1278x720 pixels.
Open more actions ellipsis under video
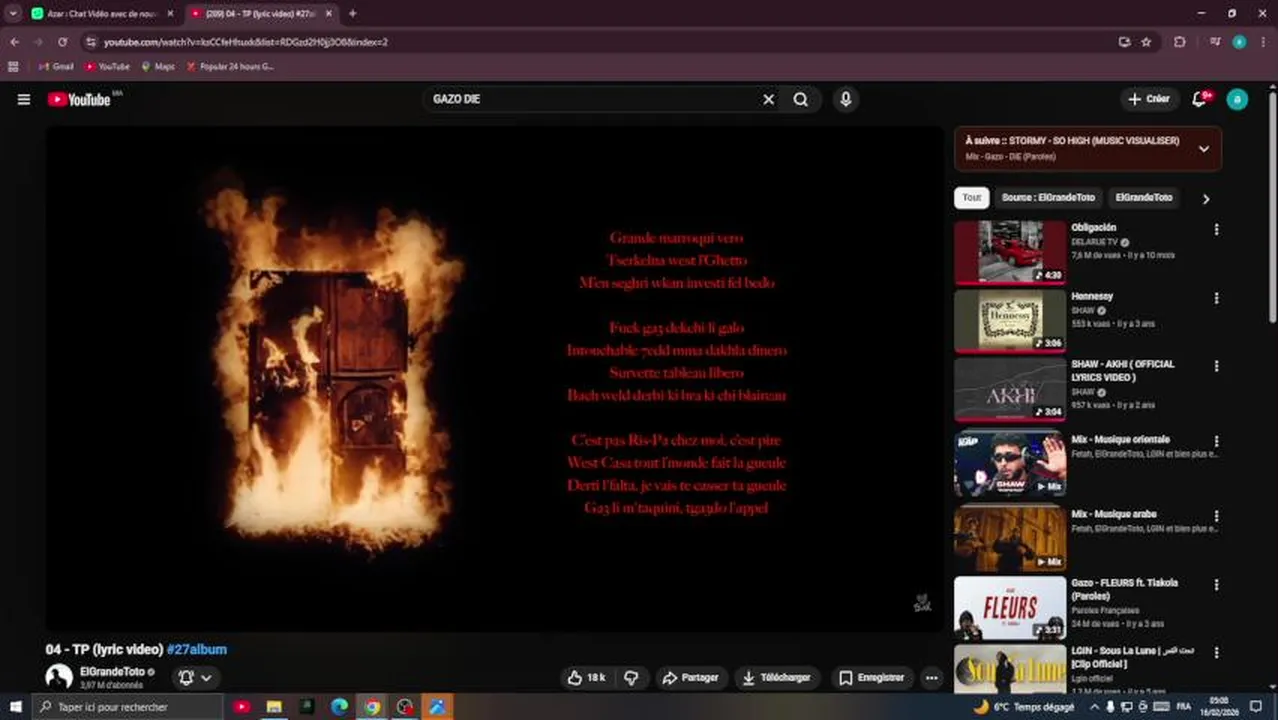point(931,677)
